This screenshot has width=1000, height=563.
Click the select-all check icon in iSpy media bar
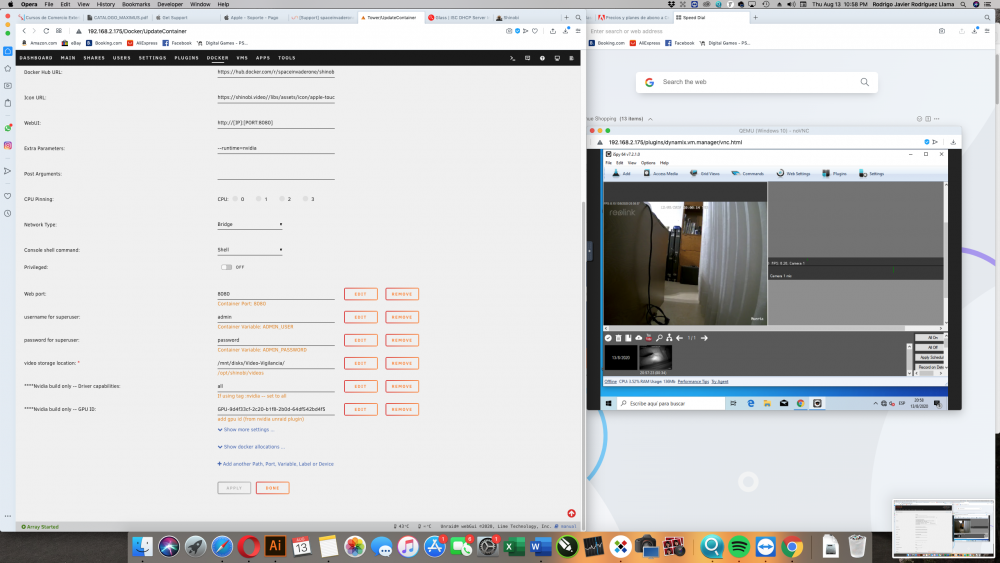coord(608,338)
